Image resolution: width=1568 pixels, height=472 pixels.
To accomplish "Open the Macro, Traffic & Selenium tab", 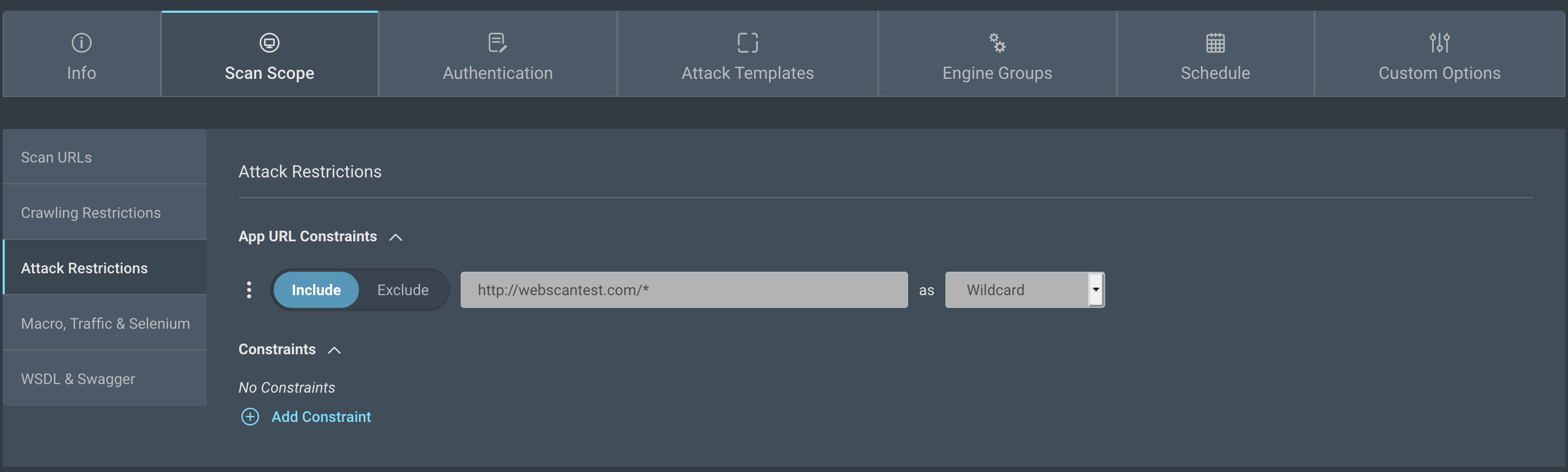I will (105, 323).
